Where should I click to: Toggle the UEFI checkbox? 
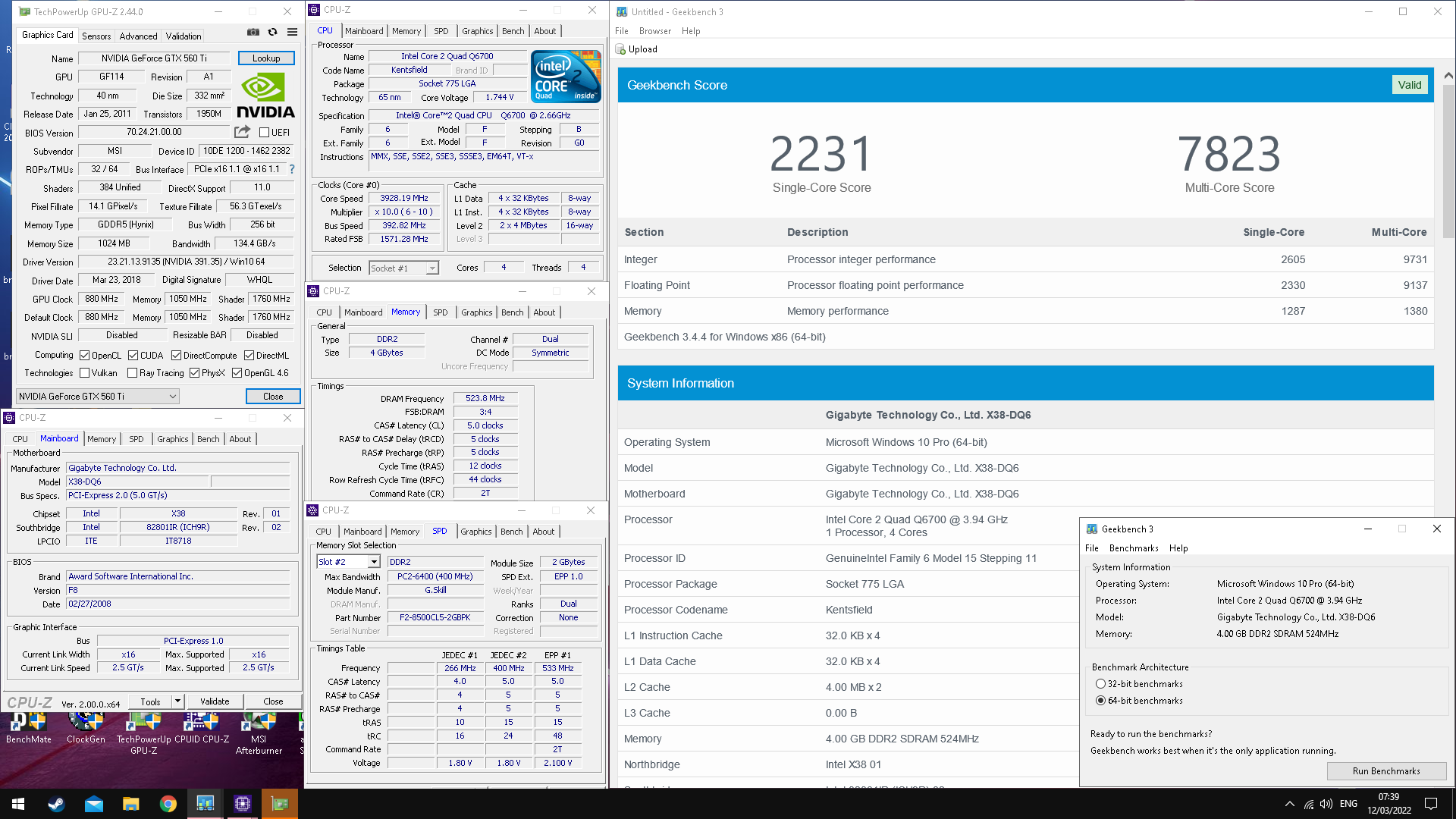pos(264,133)
